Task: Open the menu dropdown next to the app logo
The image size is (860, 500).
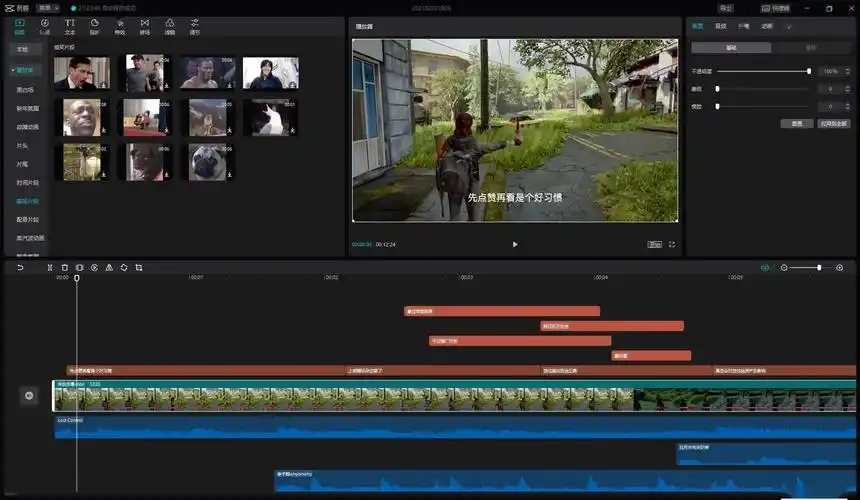Action: pos(48,8)
